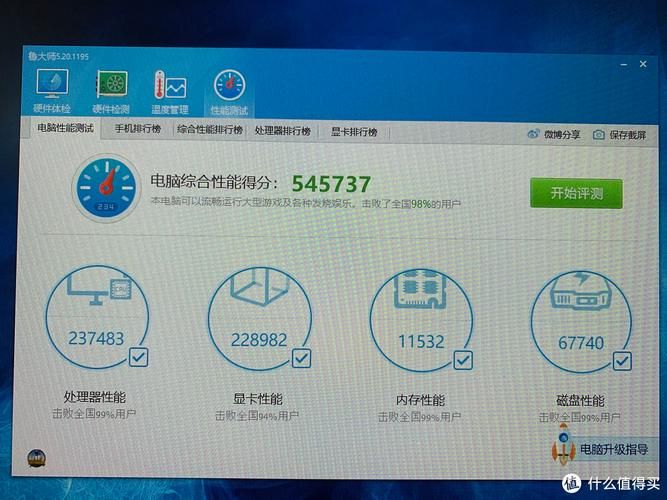Click the large speedometer gauge icon
Screen dimensions: 667x500
106,188
